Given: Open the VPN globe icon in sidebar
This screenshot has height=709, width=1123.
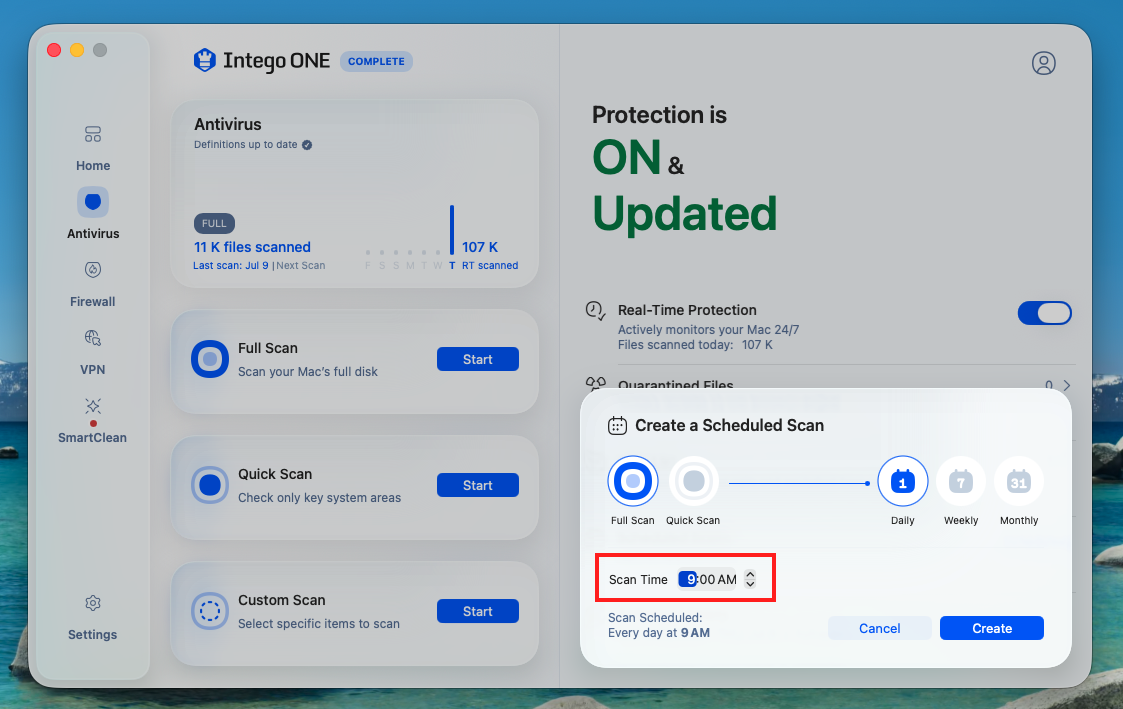Looking at the screenshot, I should (x=93, y=337).
